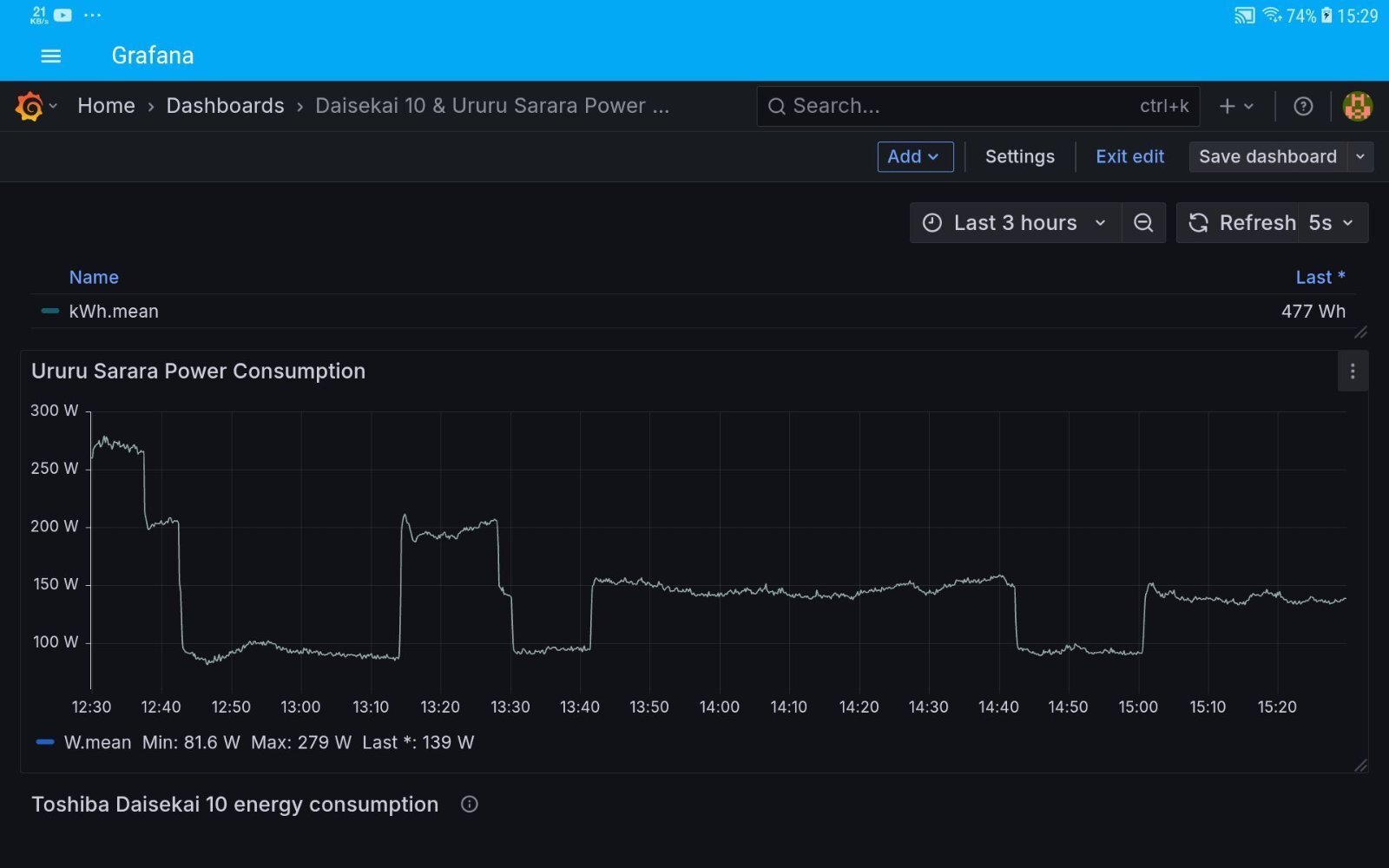Click the Grafana logo icon

click(29, 106)
